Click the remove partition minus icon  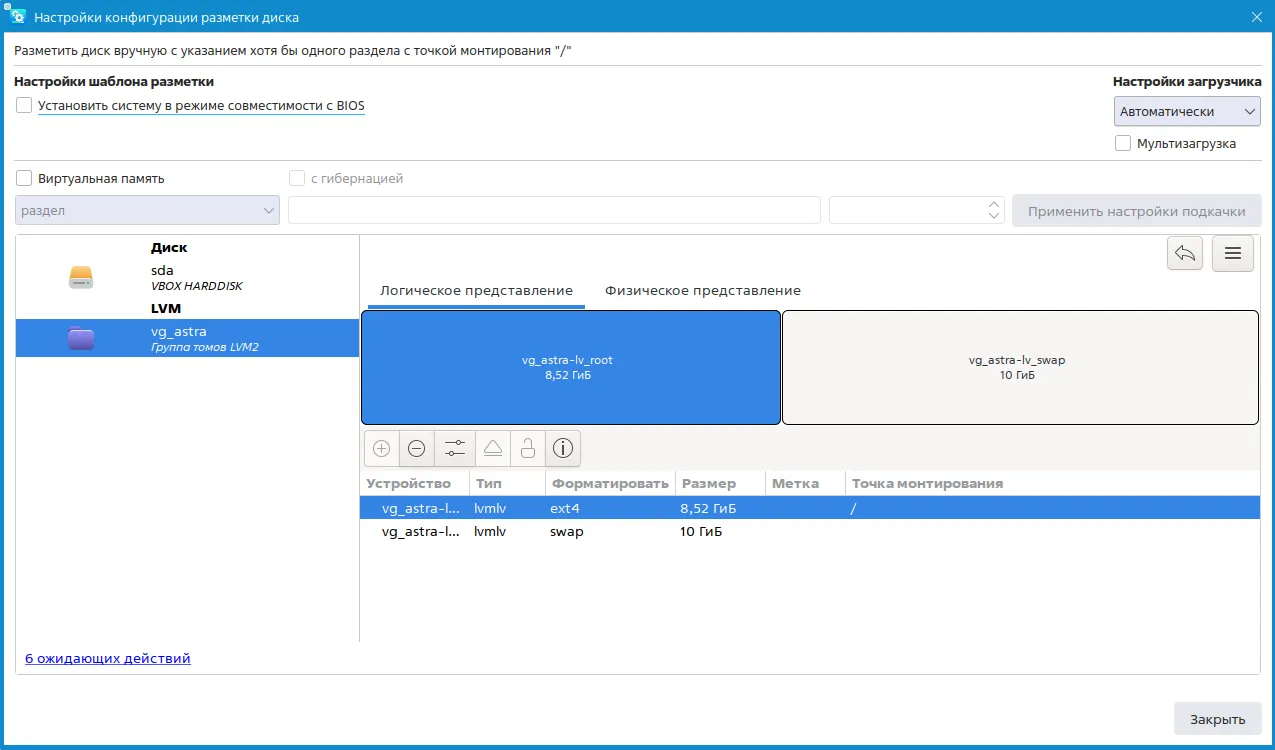[417, 449]
